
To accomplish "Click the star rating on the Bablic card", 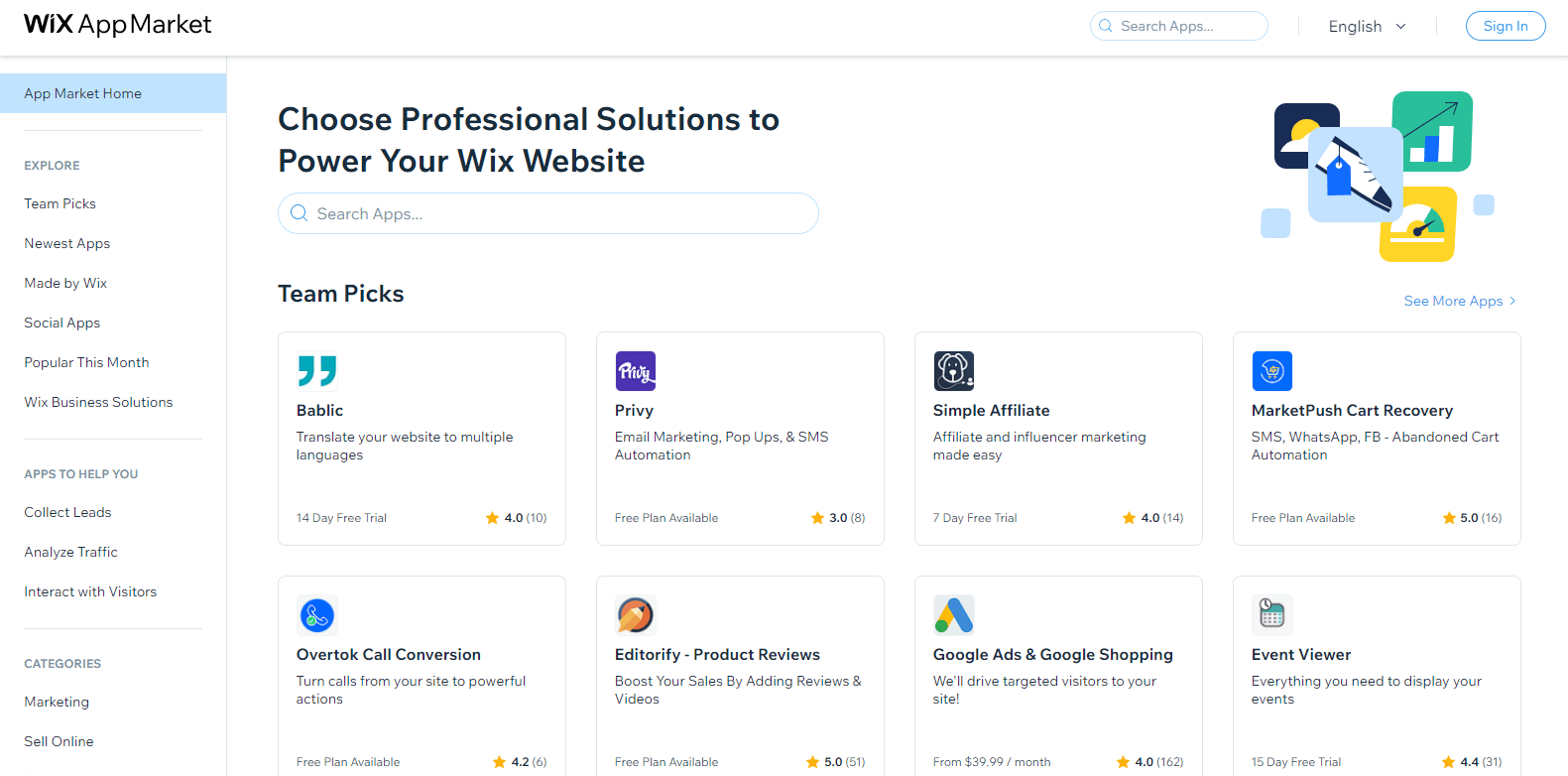I will [x=516, y=518].
